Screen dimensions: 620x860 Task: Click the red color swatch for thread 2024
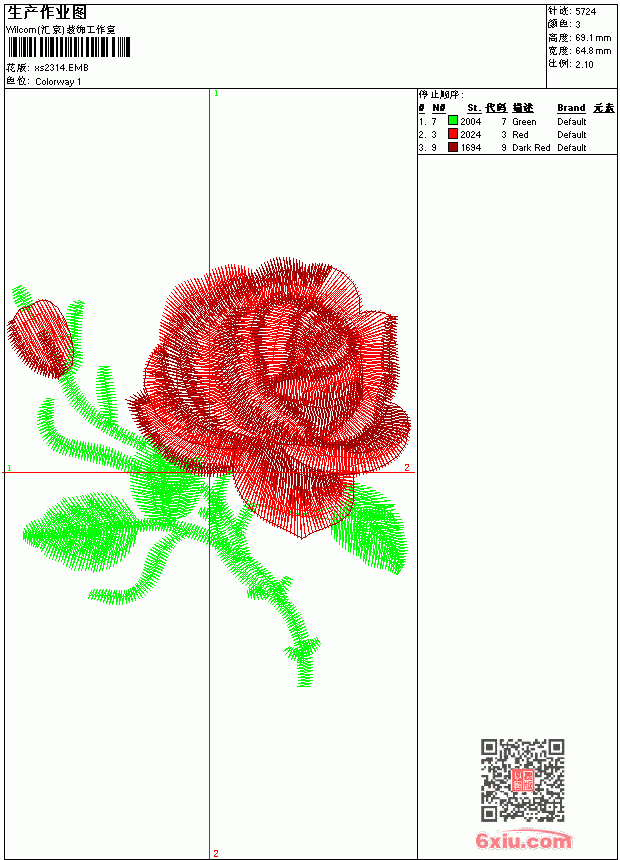point(453,134)
